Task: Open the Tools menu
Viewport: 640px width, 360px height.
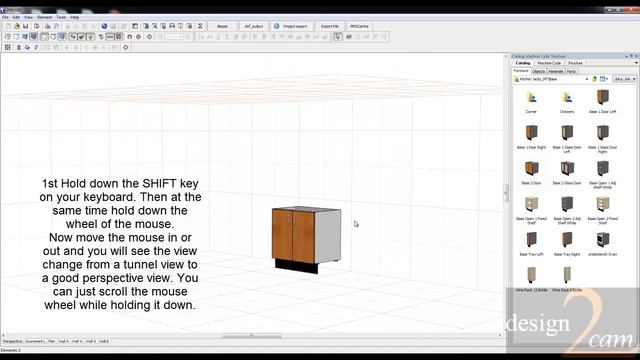Action: click(61, 18)
